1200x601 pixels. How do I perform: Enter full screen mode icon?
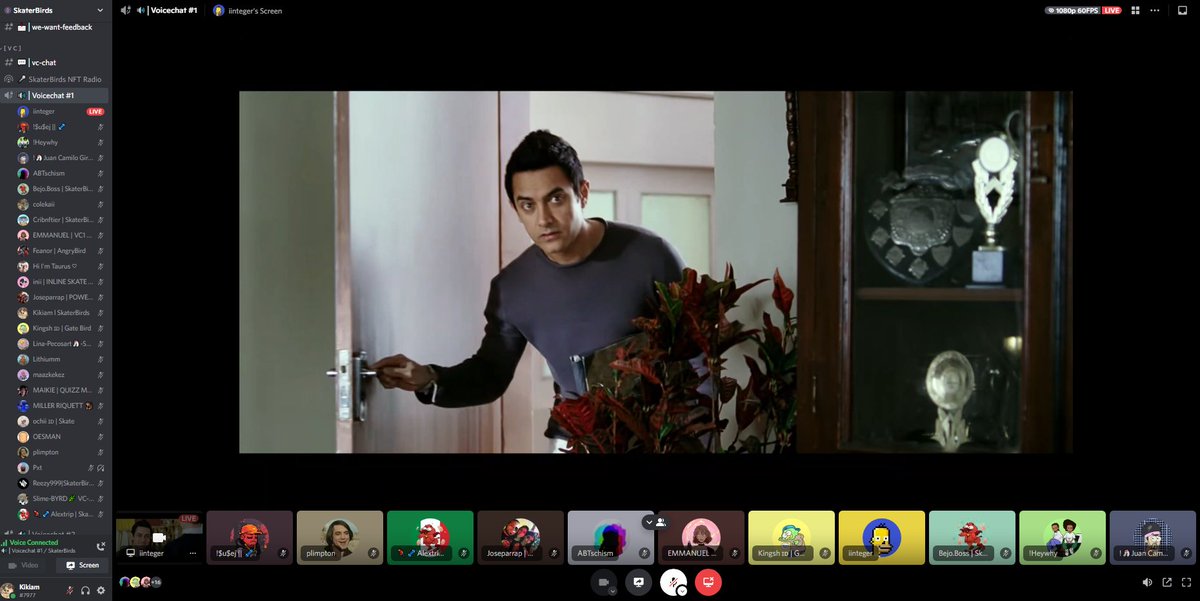[1185, 582]
